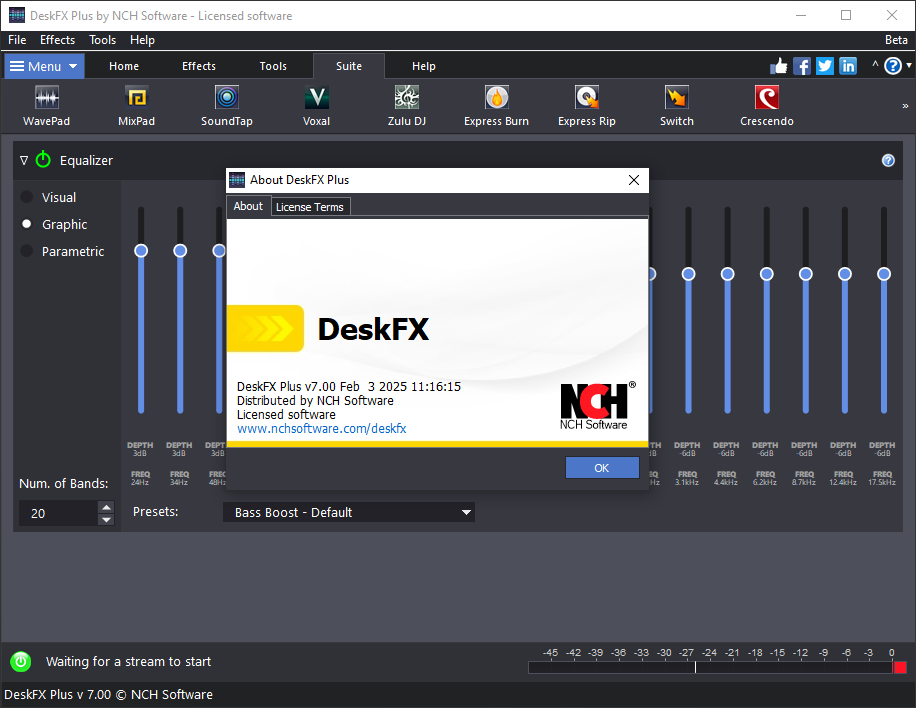Click the 8.7kHz band slider handle
Image resolution: width=916 pixels, height=708 pixels.
click(806, 274)
